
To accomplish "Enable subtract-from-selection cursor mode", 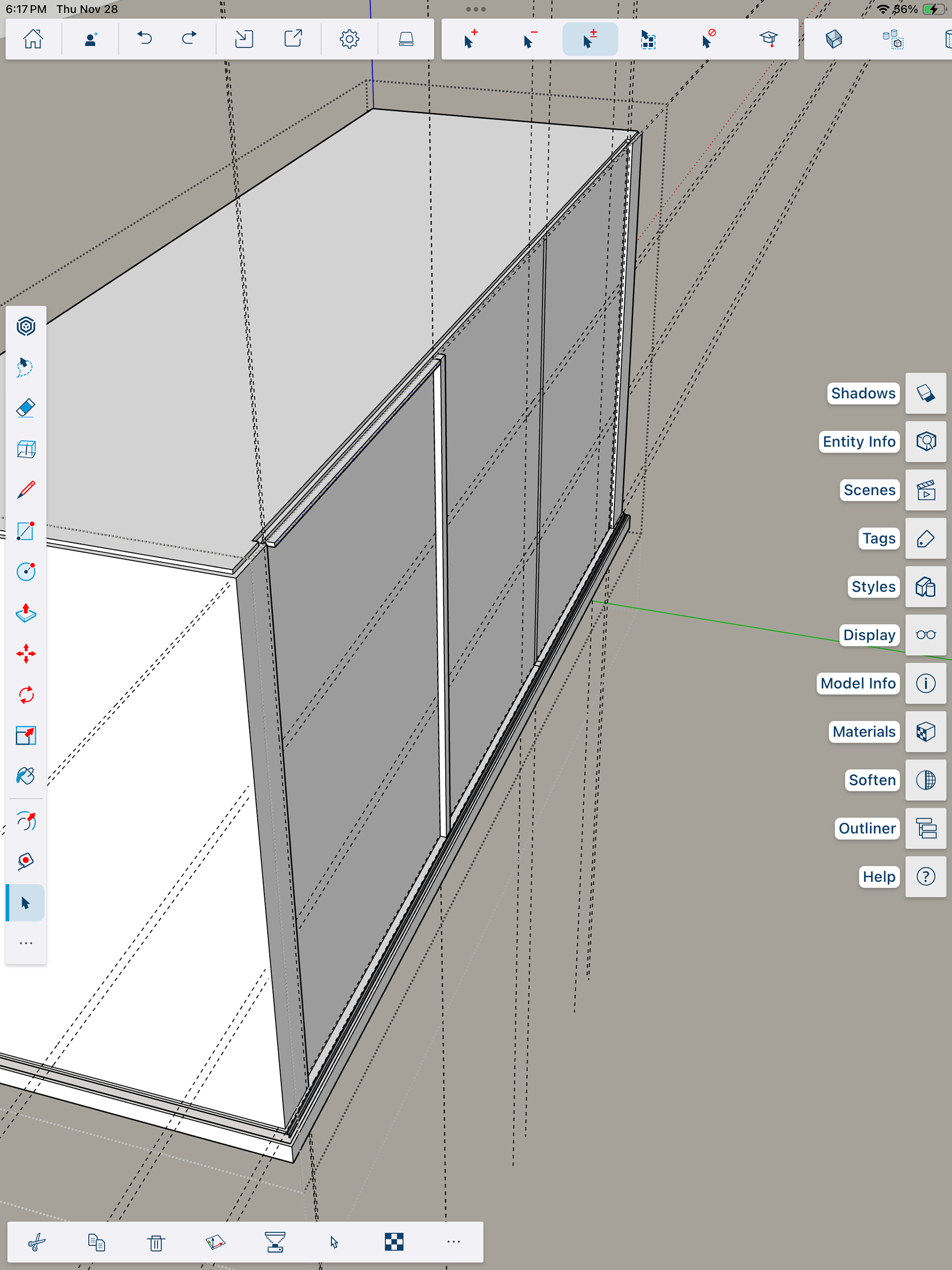I will pos(530,39).
